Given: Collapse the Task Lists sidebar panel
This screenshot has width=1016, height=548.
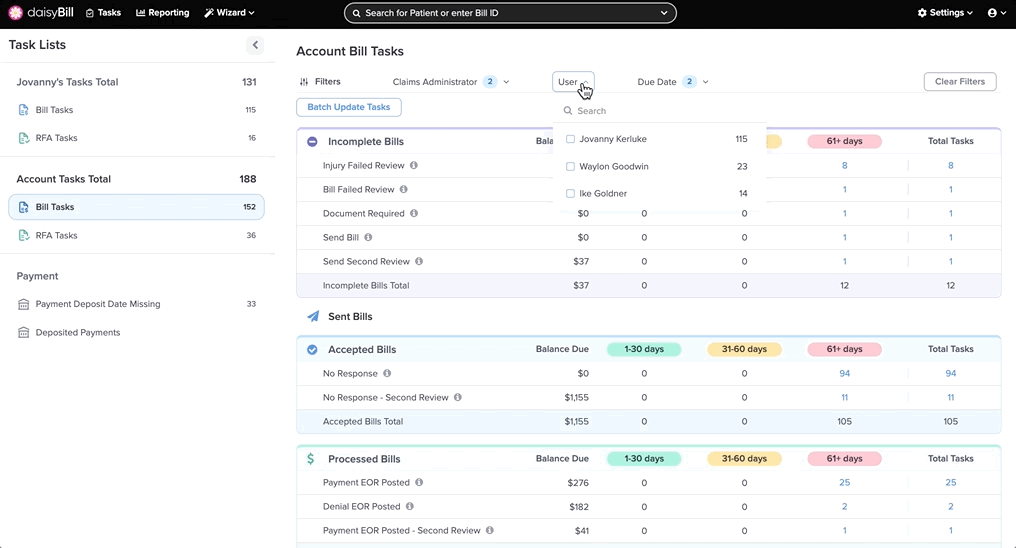Looking at the screenshot, I should click(255, 45).
